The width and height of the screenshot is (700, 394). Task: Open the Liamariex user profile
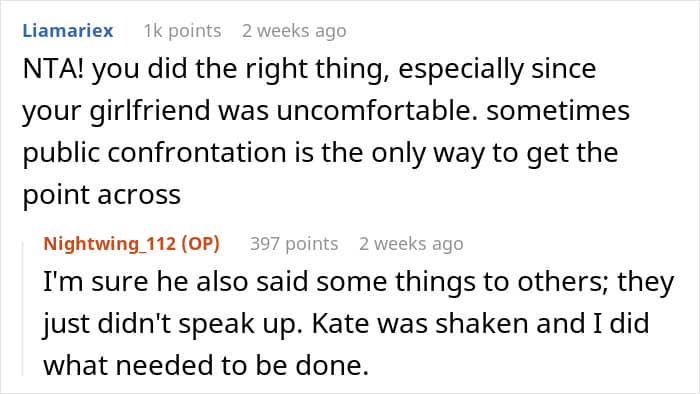click(x=68, y=31)
